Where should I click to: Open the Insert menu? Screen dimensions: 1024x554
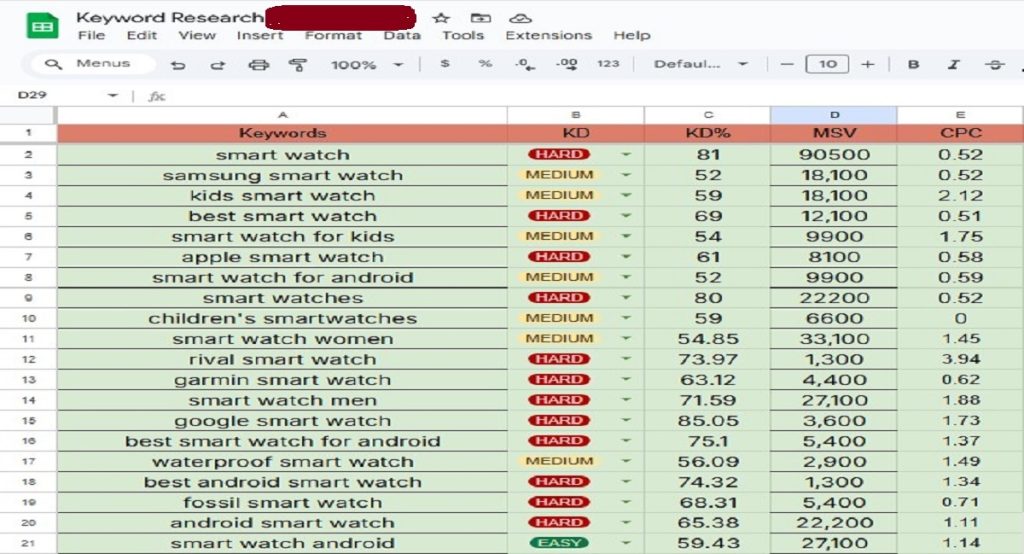(260, 35)
